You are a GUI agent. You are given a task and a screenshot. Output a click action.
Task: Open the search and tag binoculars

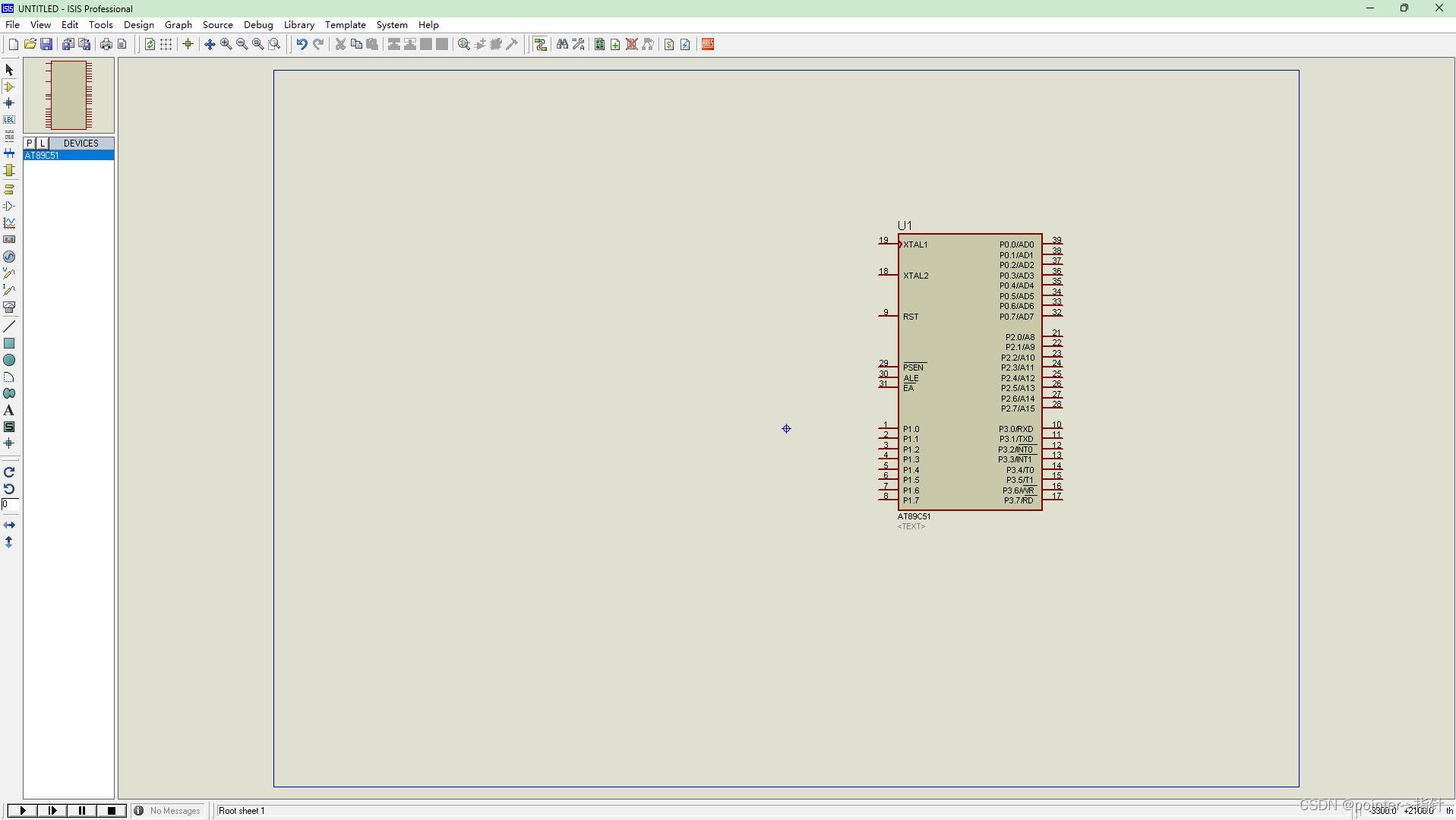pos(562,44)
